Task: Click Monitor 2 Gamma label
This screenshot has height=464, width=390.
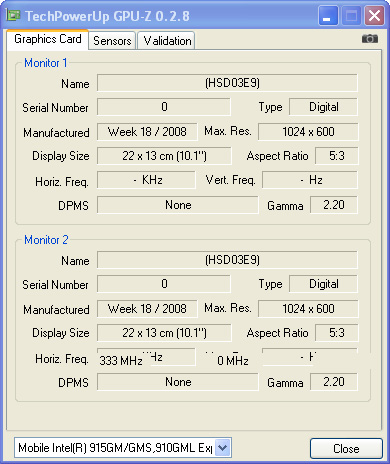Action: [x=285, y=383]
